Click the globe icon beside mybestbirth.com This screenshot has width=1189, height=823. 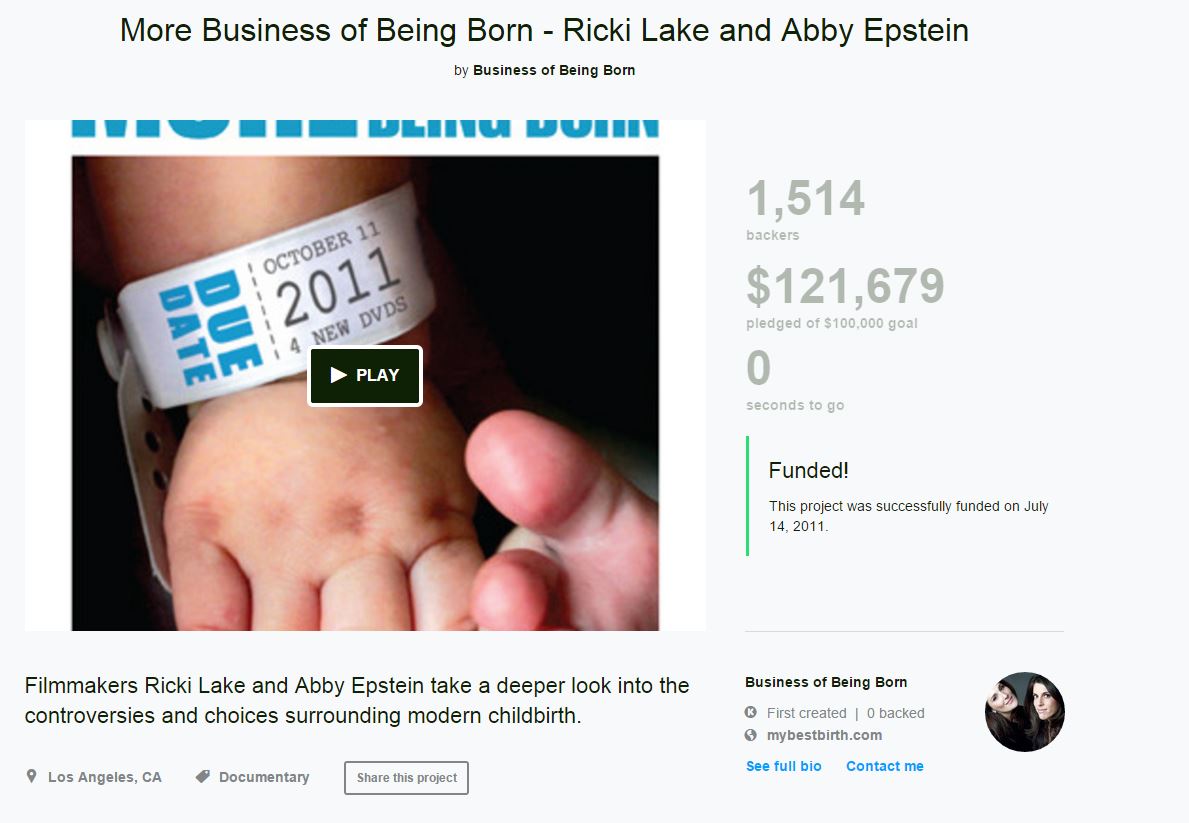(x=751, y=735)
